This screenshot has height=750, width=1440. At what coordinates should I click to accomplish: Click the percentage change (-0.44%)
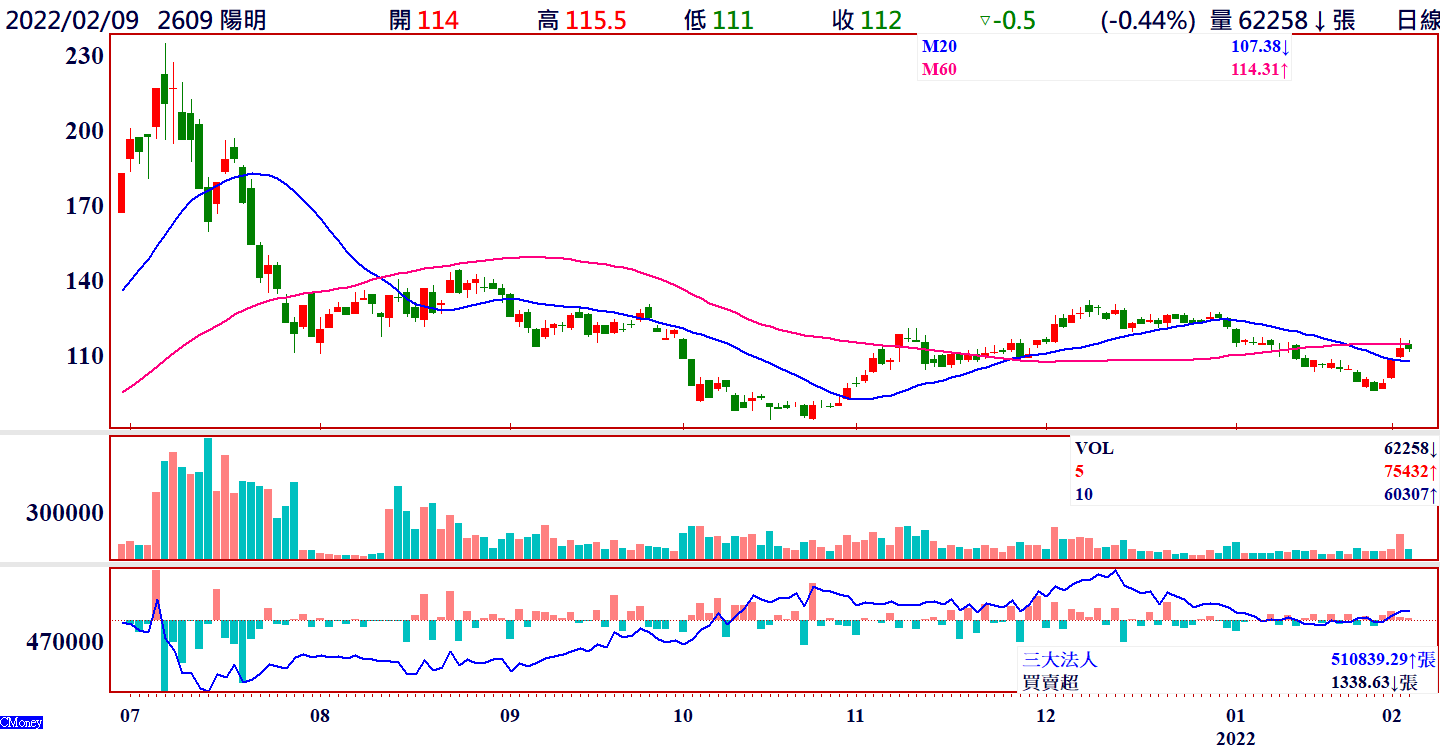(x=1146, y=20)
